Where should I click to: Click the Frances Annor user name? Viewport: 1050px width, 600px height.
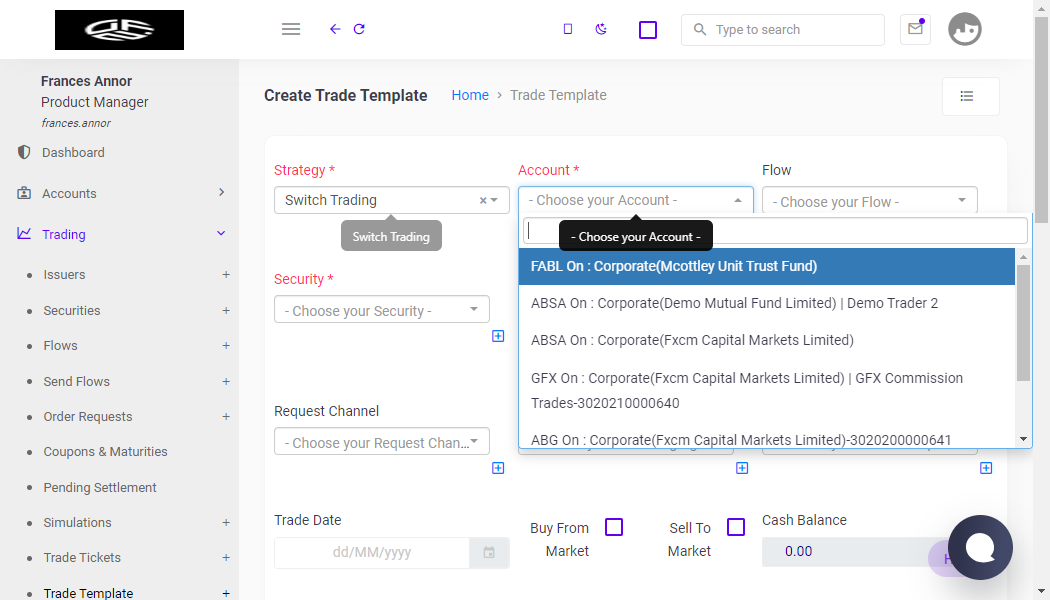pos(86,81)
